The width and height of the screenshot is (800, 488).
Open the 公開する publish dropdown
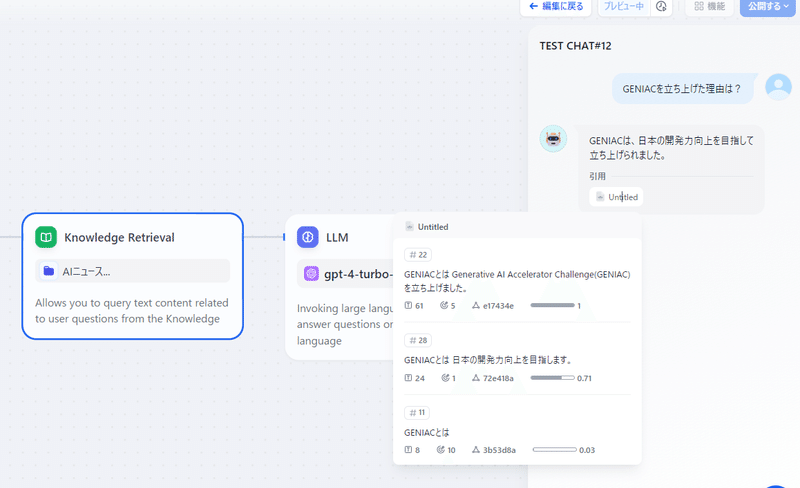pyautogui.click(x=768, y=7)
